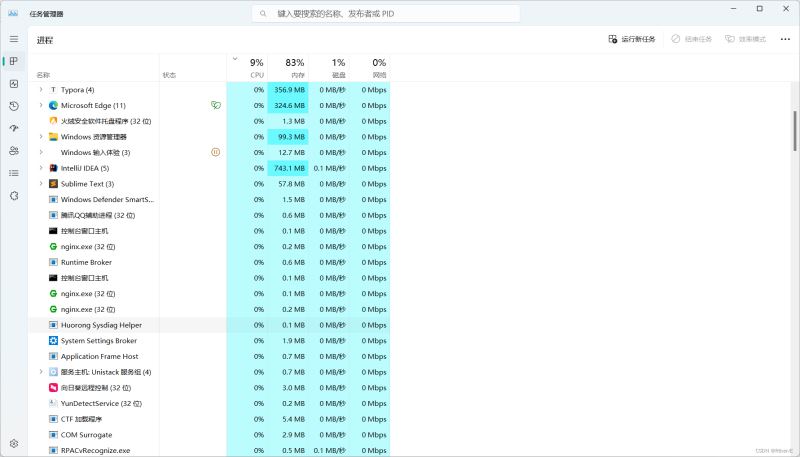Select the RPACvRecognize.exe process row
800x457 pixels.
(x=209, y=450)
